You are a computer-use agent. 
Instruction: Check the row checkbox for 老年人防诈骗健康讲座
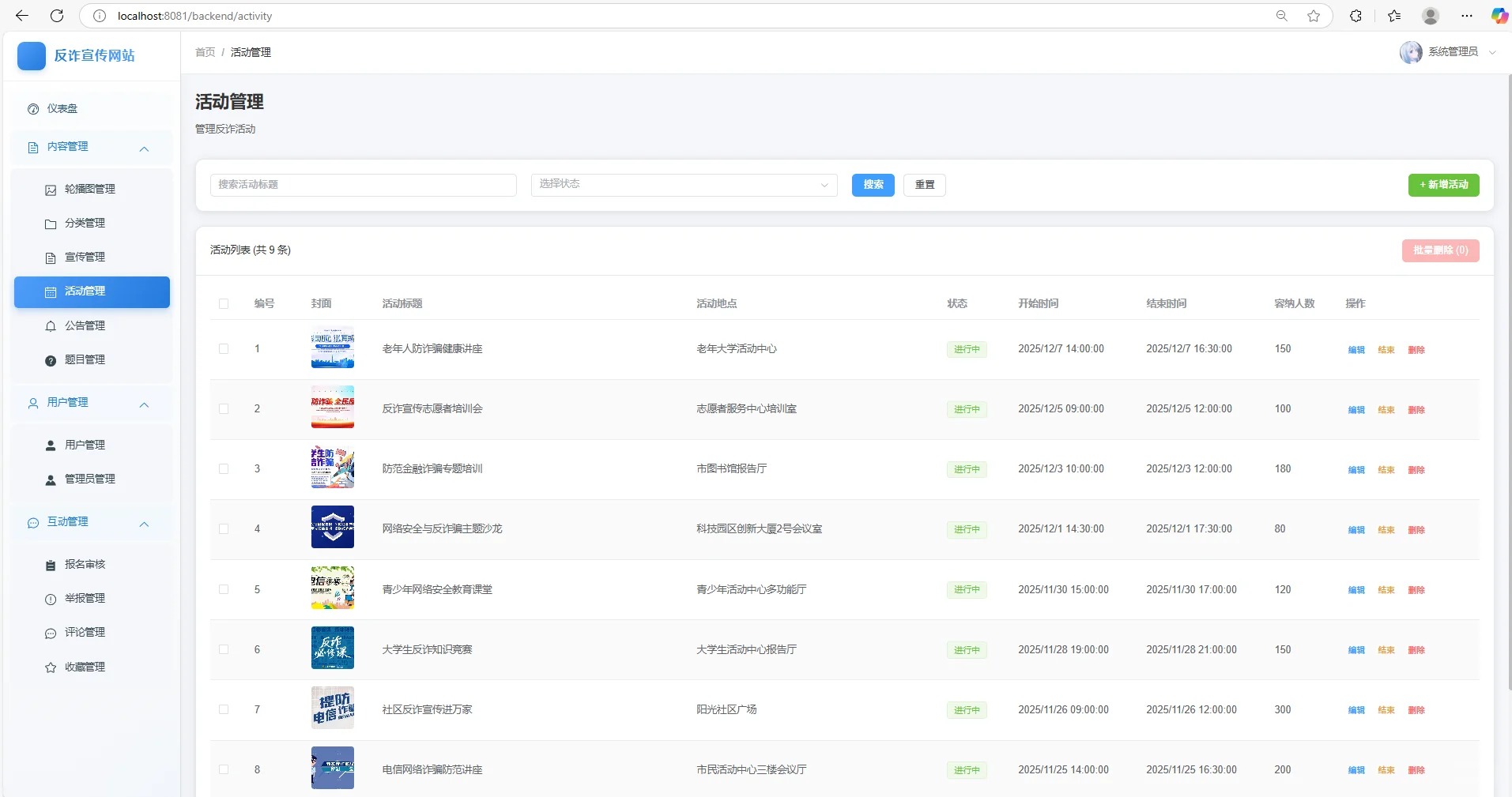point(224,349)
